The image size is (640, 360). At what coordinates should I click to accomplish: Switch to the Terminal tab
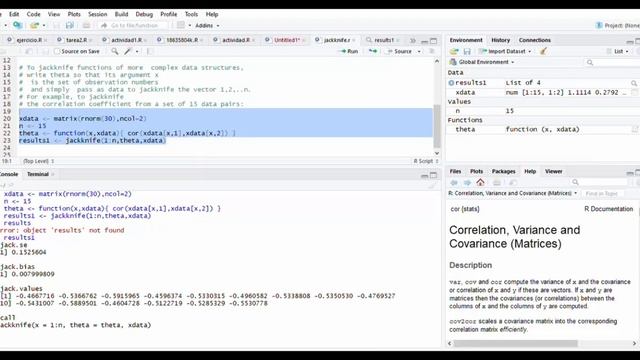pos(38,174)
